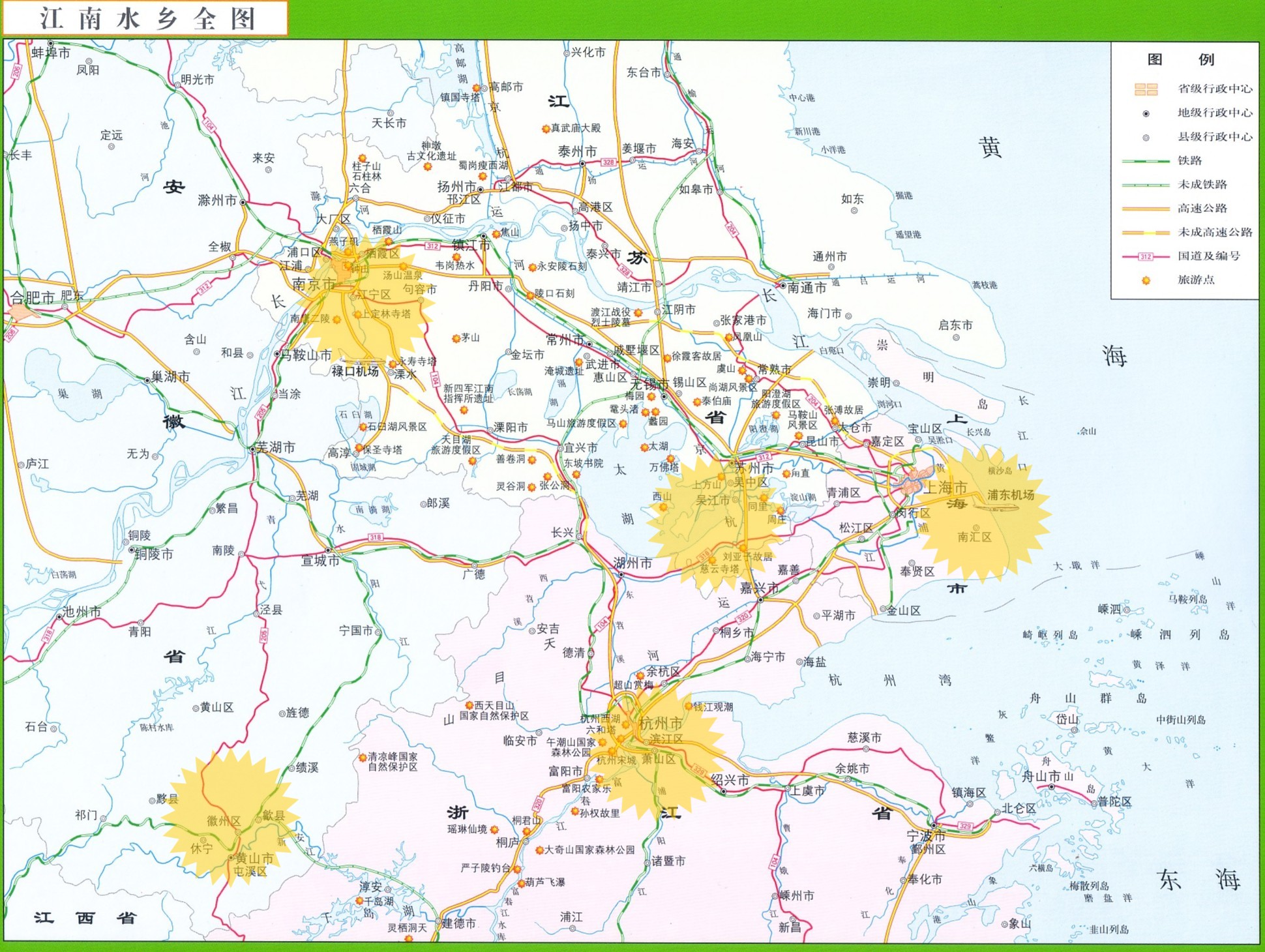Click the tourist marker beside 徐霞客故居
The image size is (1265, 952).
(x=666, y=358)
